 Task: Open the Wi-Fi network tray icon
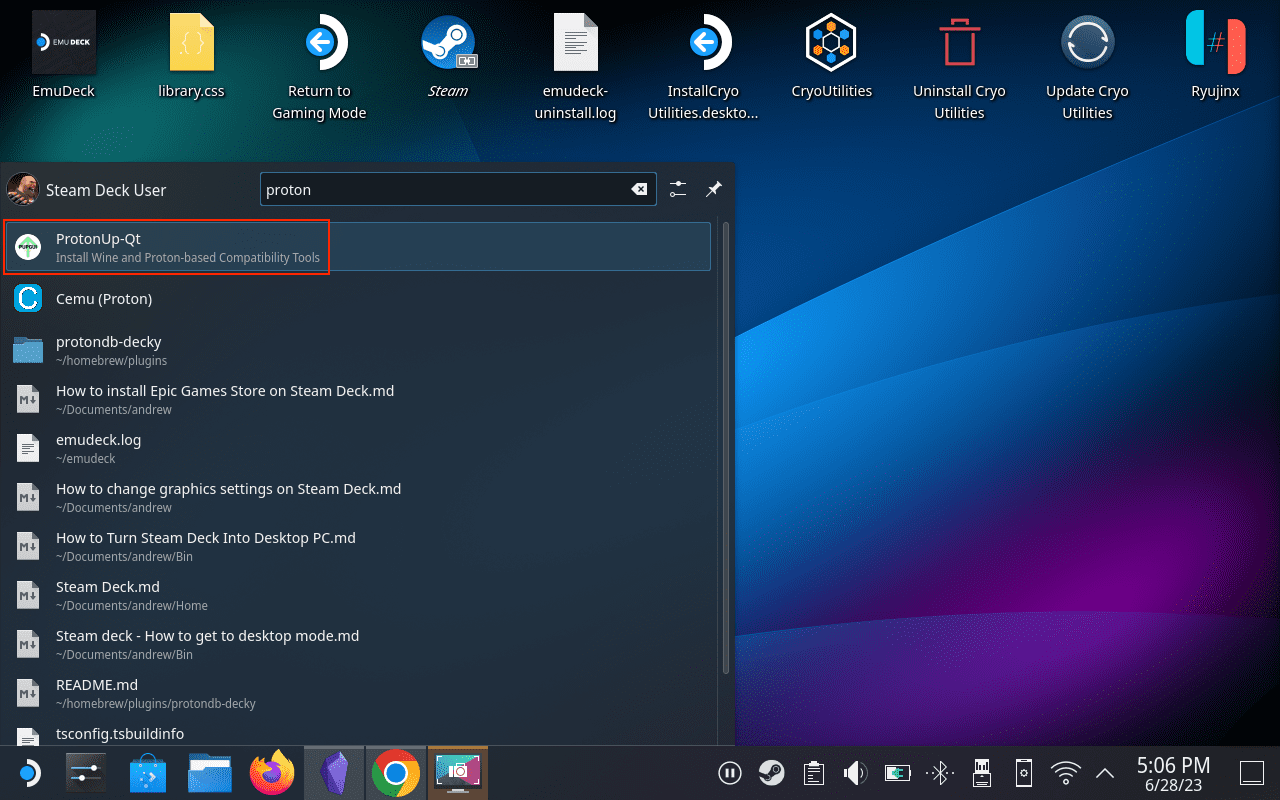click(1066, 773)
